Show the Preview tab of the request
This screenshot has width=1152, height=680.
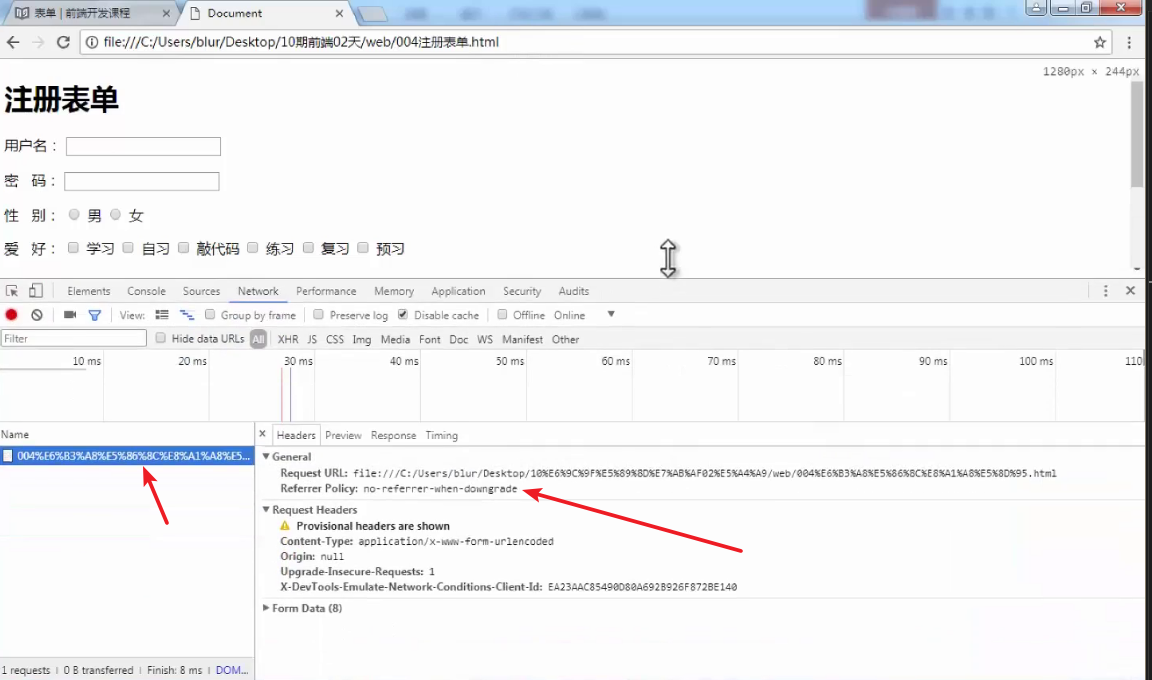tap(343, 435)
